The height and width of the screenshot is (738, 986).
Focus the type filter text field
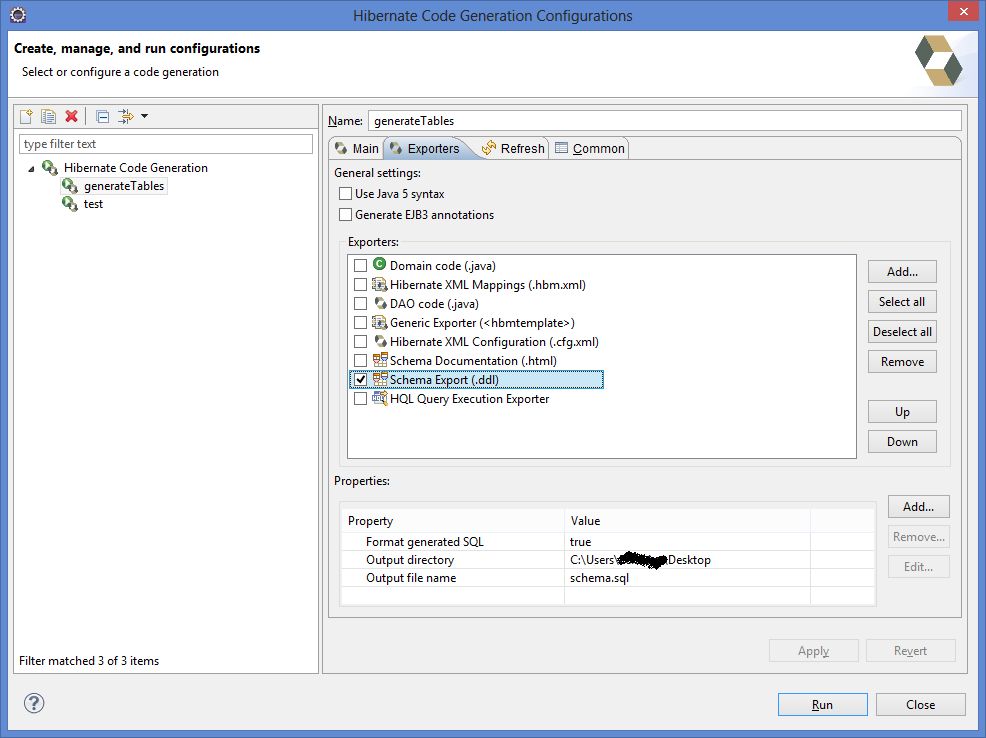tap(166, 144)
